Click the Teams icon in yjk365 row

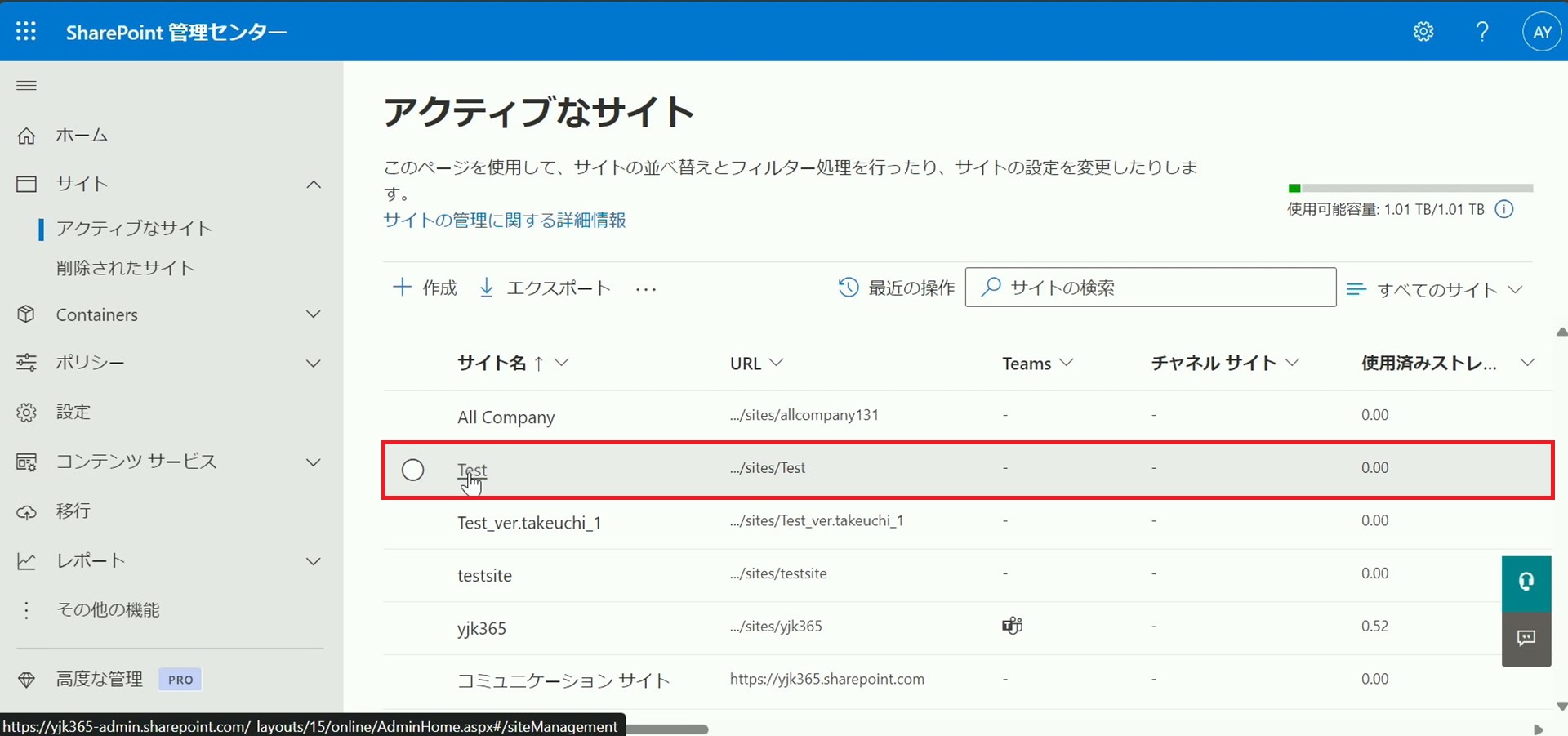tap(1012, 626)
